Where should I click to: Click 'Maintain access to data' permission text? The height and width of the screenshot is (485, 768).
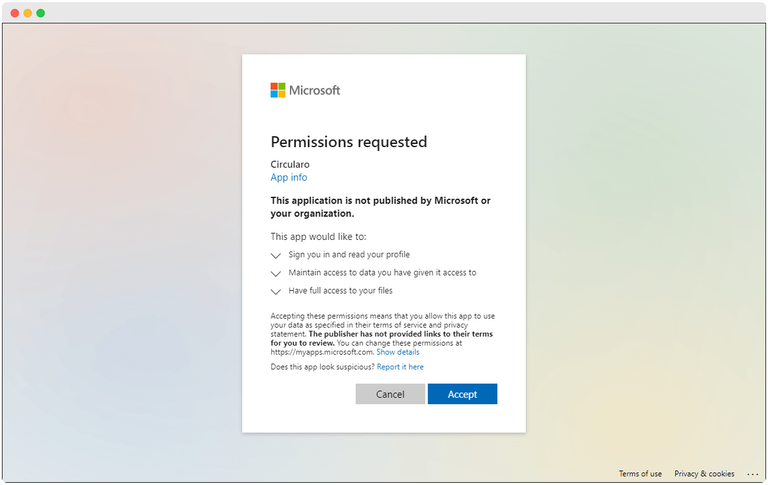tap(382, 272)
